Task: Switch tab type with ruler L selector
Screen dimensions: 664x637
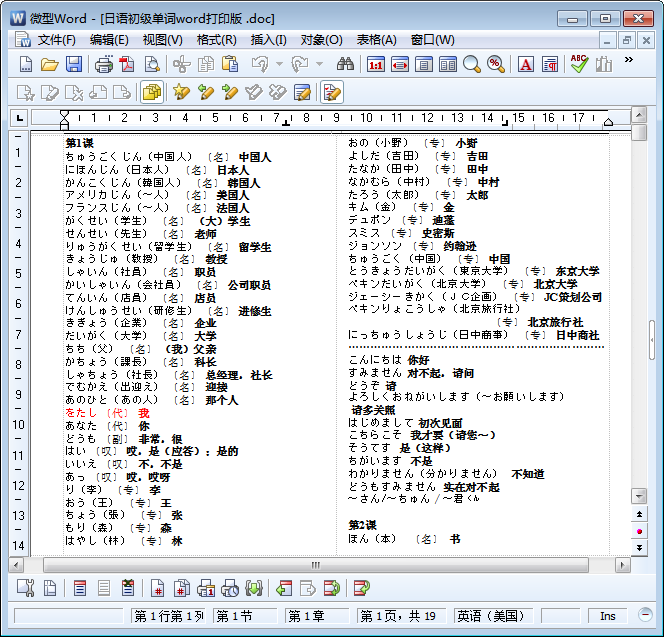Action: pyautogui.click(x=19, y=119)
